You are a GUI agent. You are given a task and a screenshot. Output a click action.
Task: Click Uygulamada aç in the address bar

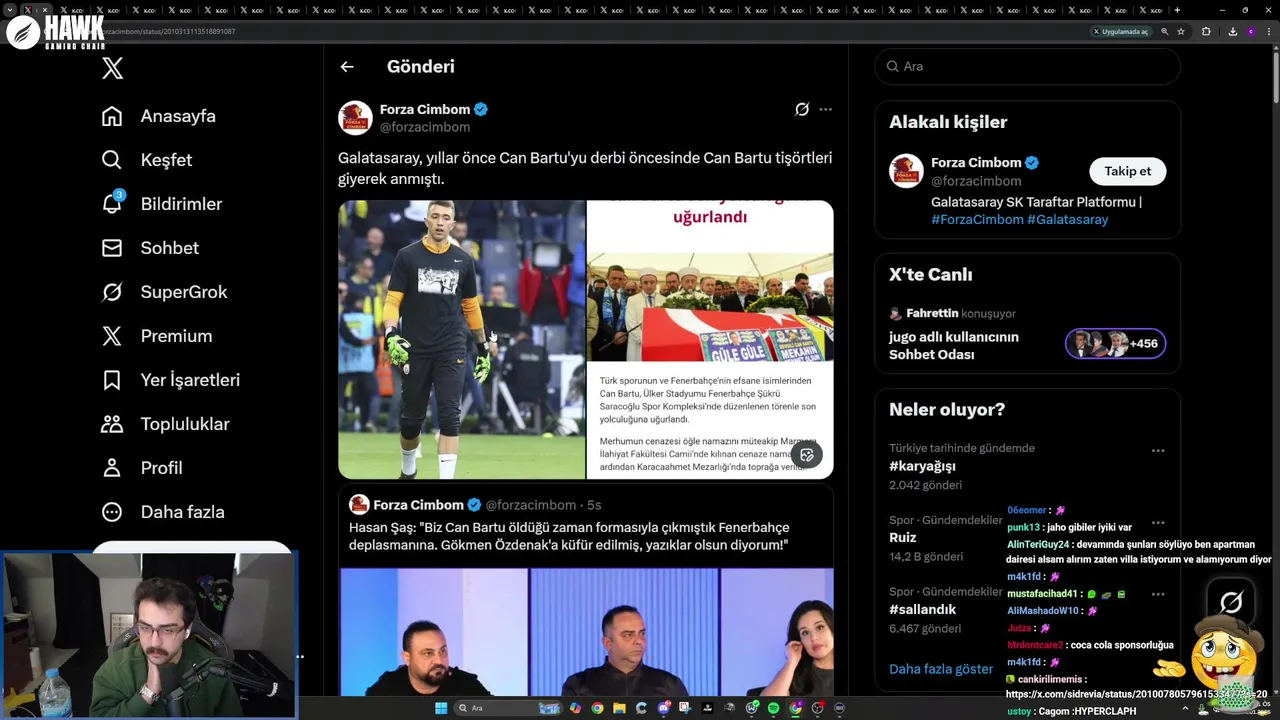tap(1120, 32)
